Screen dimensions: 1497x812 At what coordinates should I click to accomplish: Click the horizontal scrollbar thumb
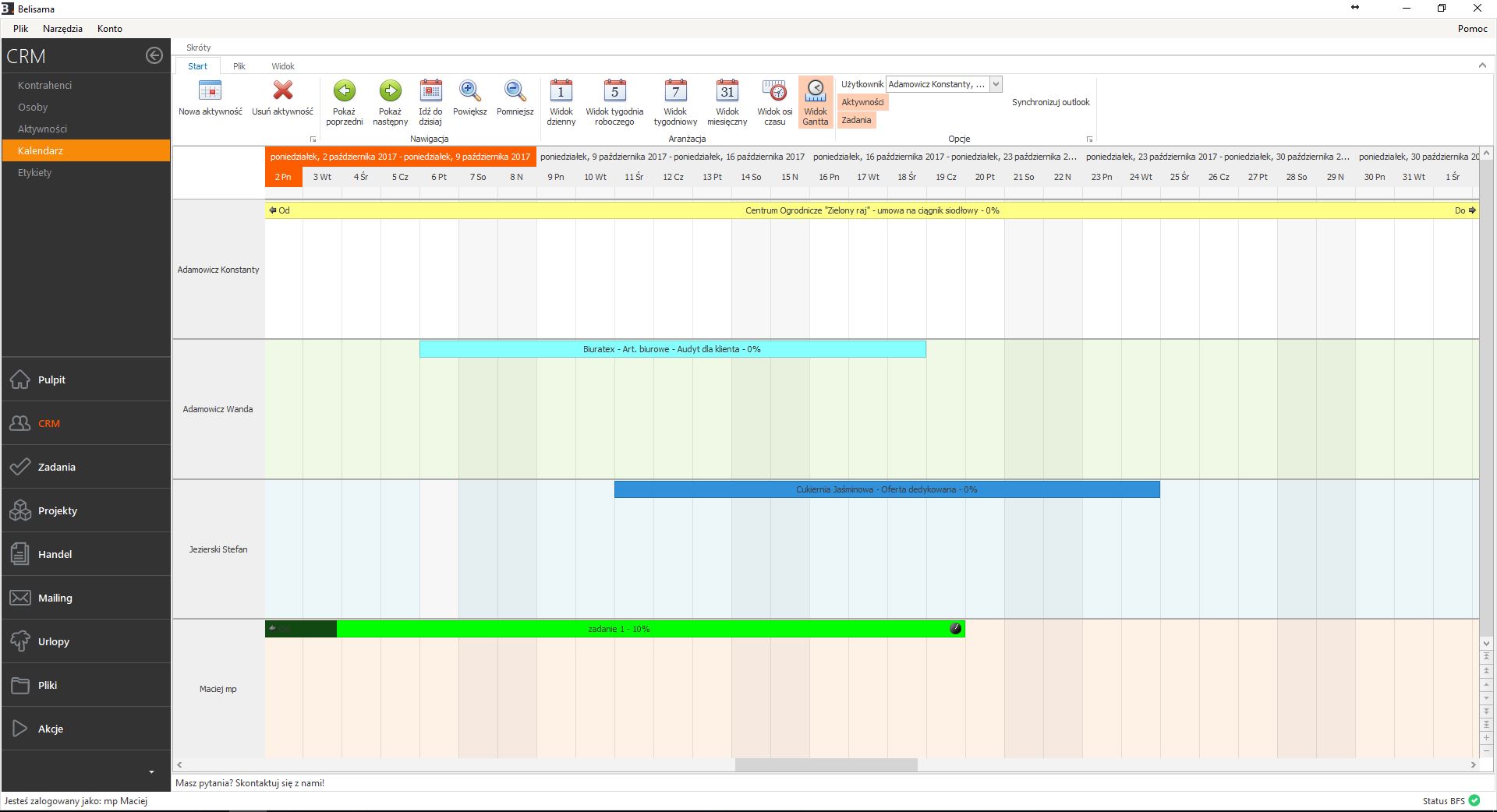[826, 765]
